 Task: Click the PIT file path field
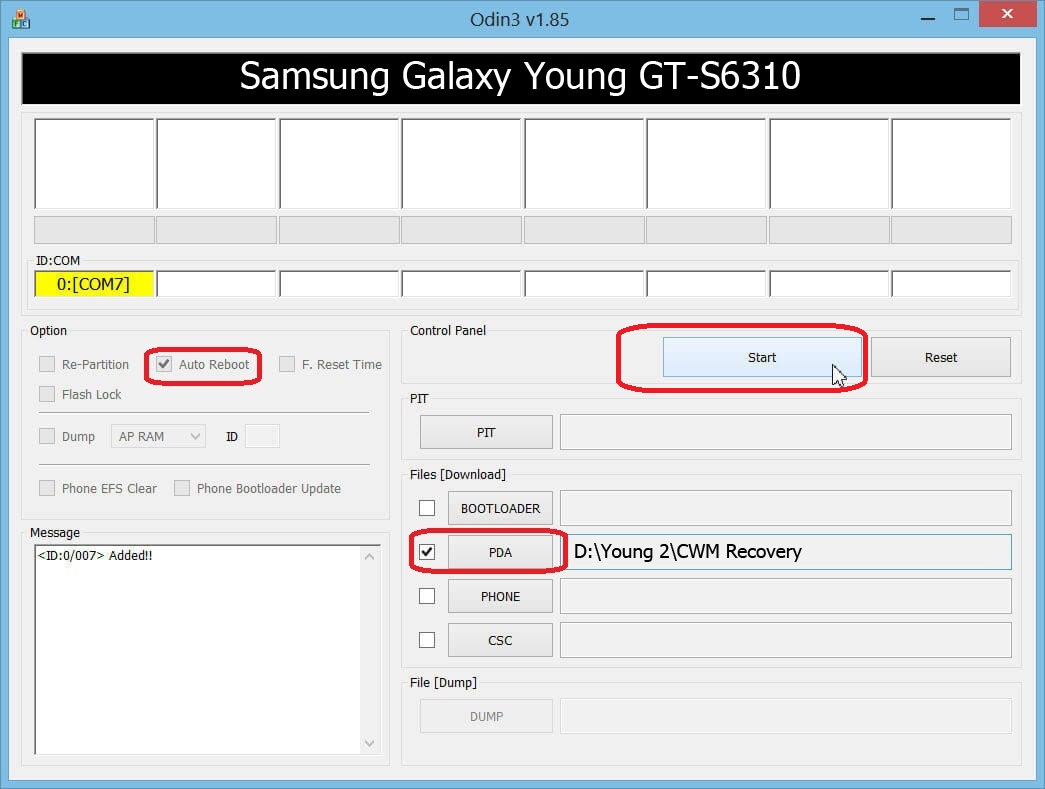786,432
